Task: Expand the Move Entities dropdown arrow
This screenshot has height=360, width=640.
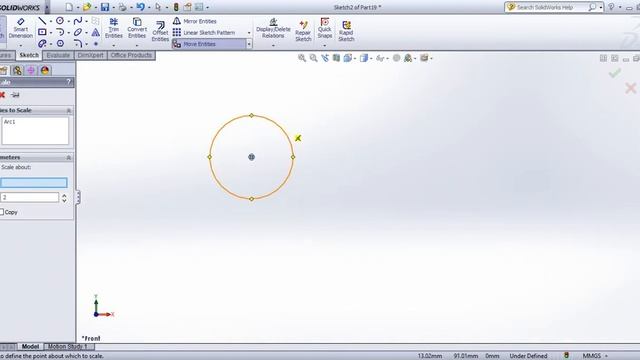Action: tap(249, 44)
